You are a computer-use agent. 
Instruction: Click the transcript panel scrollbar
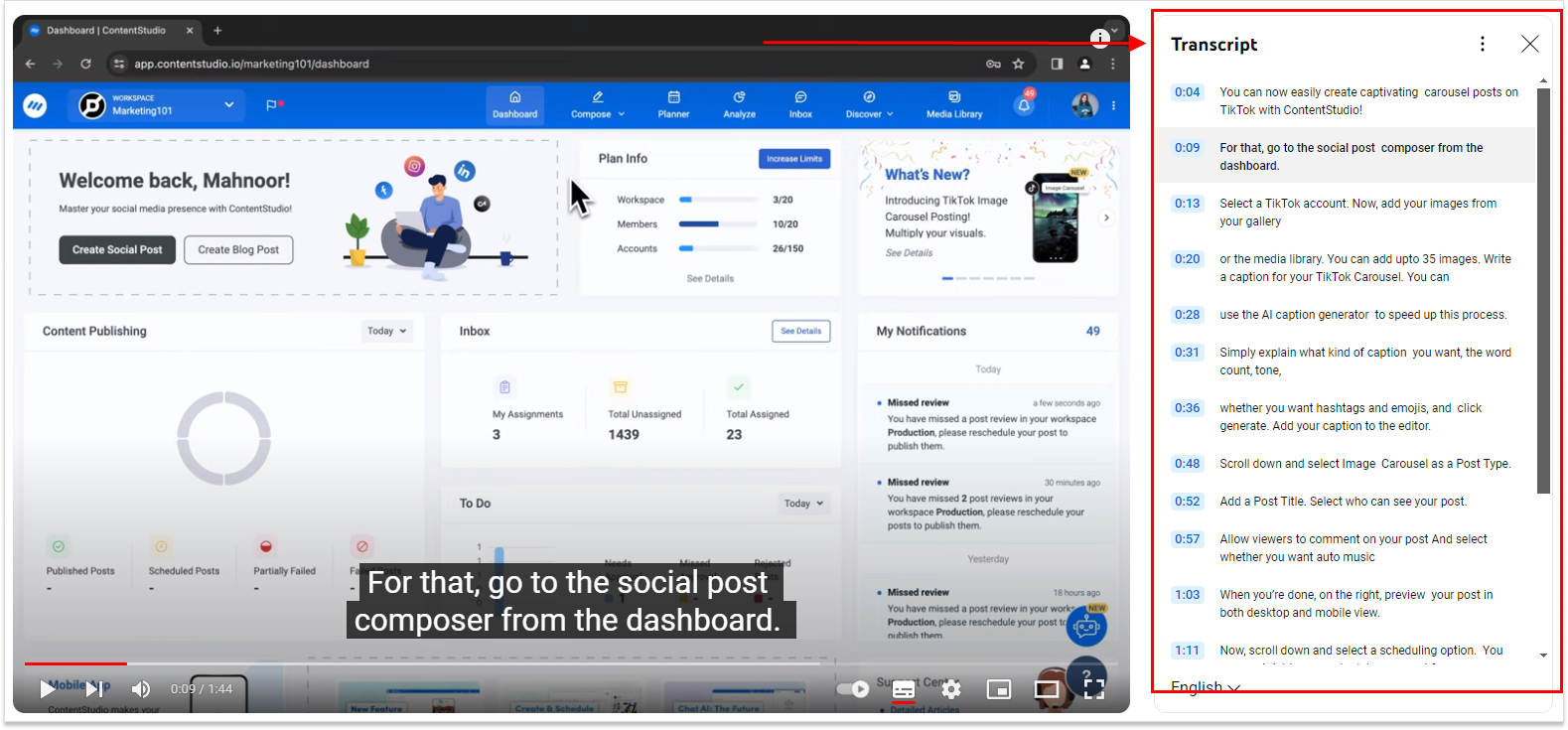(x=1543, y=290)
